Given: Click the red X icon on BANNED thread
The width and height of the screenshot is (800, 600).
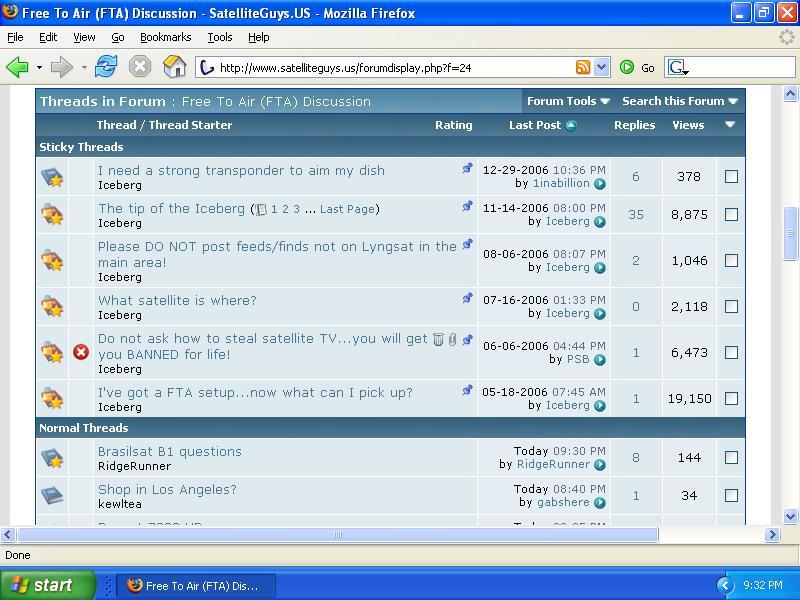Looking at the screenshot, I should (81, 352).
